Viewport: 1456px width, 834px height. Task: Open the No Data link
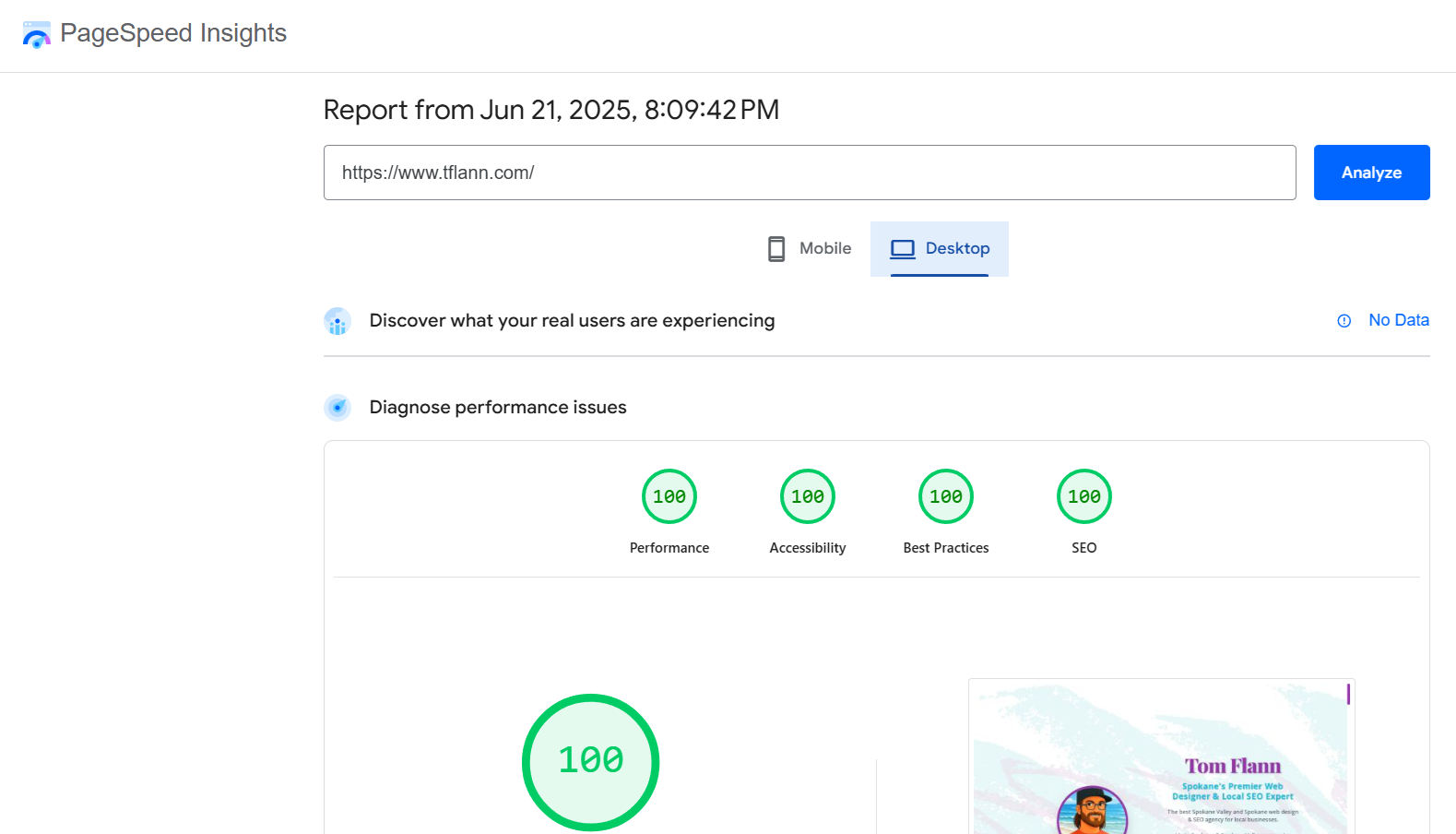click(1398, 320)
